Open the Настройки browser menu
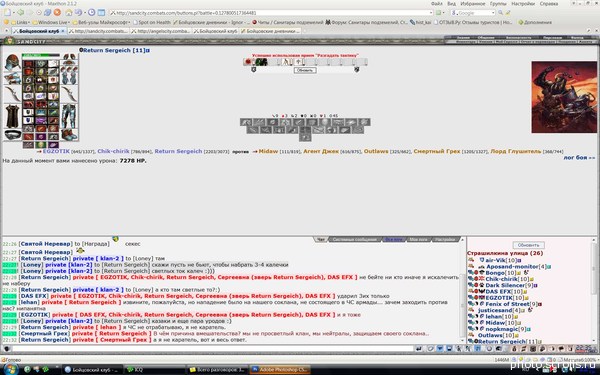This screenshot has width=600, height=375. coord(523,3)
